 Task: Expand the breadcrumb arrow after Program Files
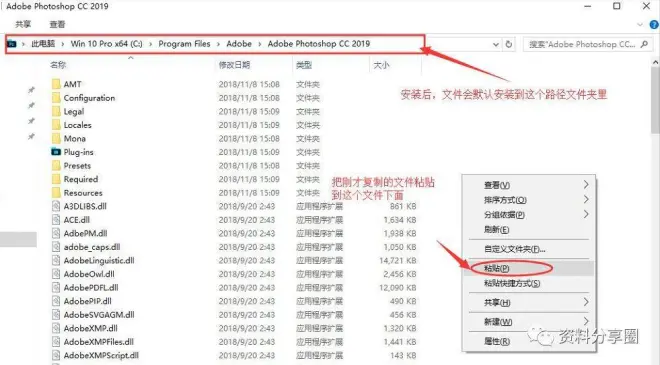click(x=218, y=44)
